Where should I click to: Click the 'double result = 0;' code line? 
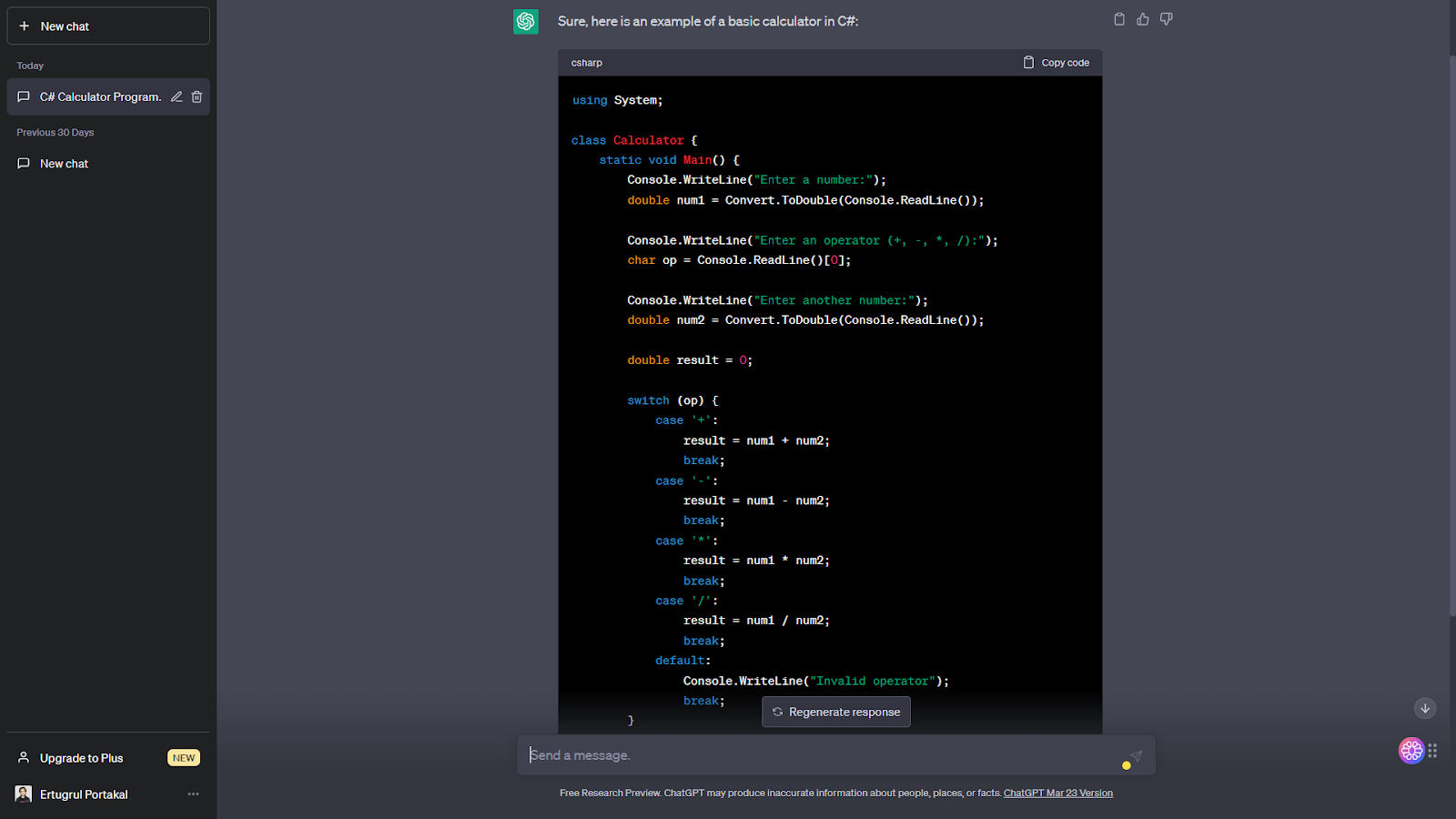[690, 360]
